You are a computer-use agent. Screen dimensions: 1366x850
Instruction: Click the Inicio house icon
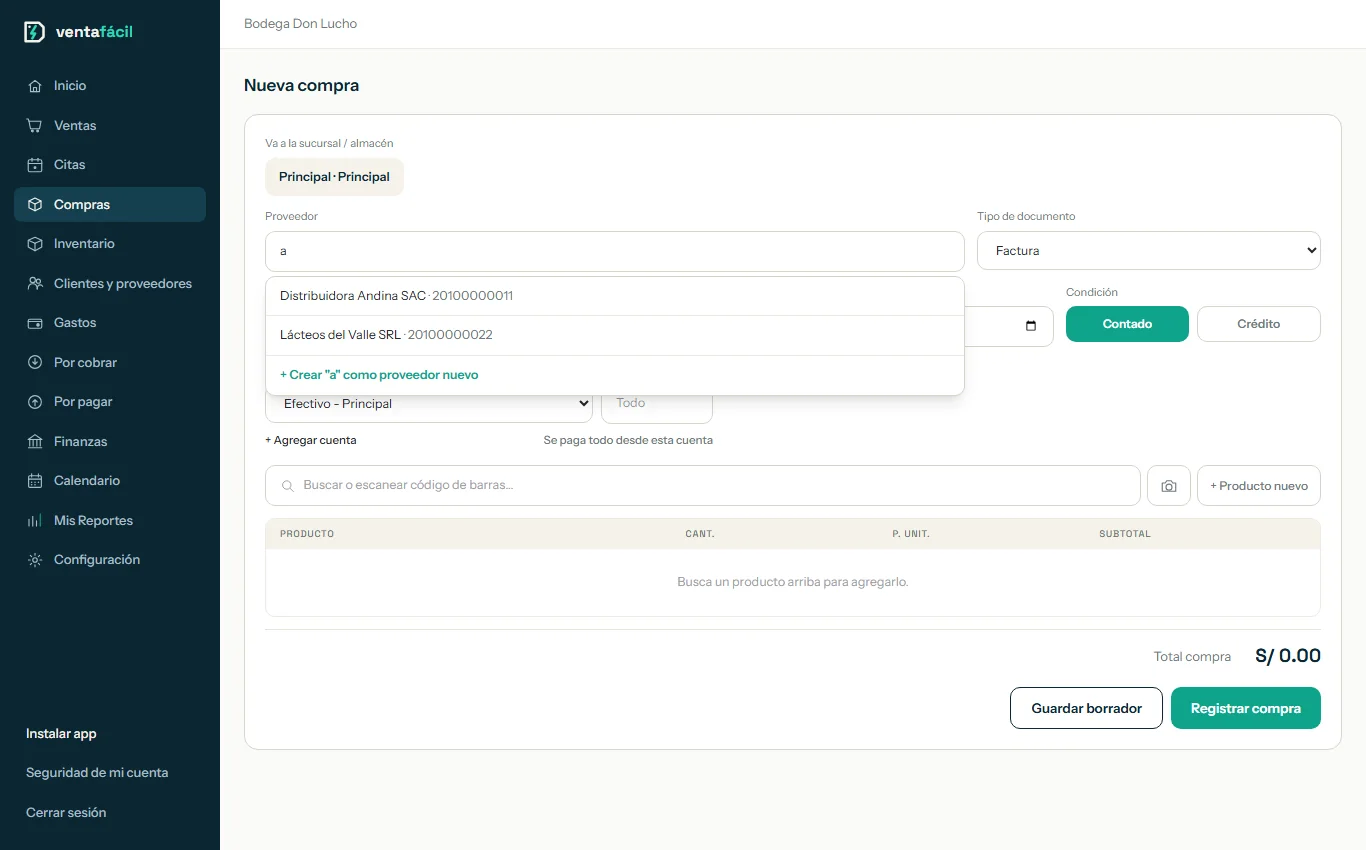point(35,86)
